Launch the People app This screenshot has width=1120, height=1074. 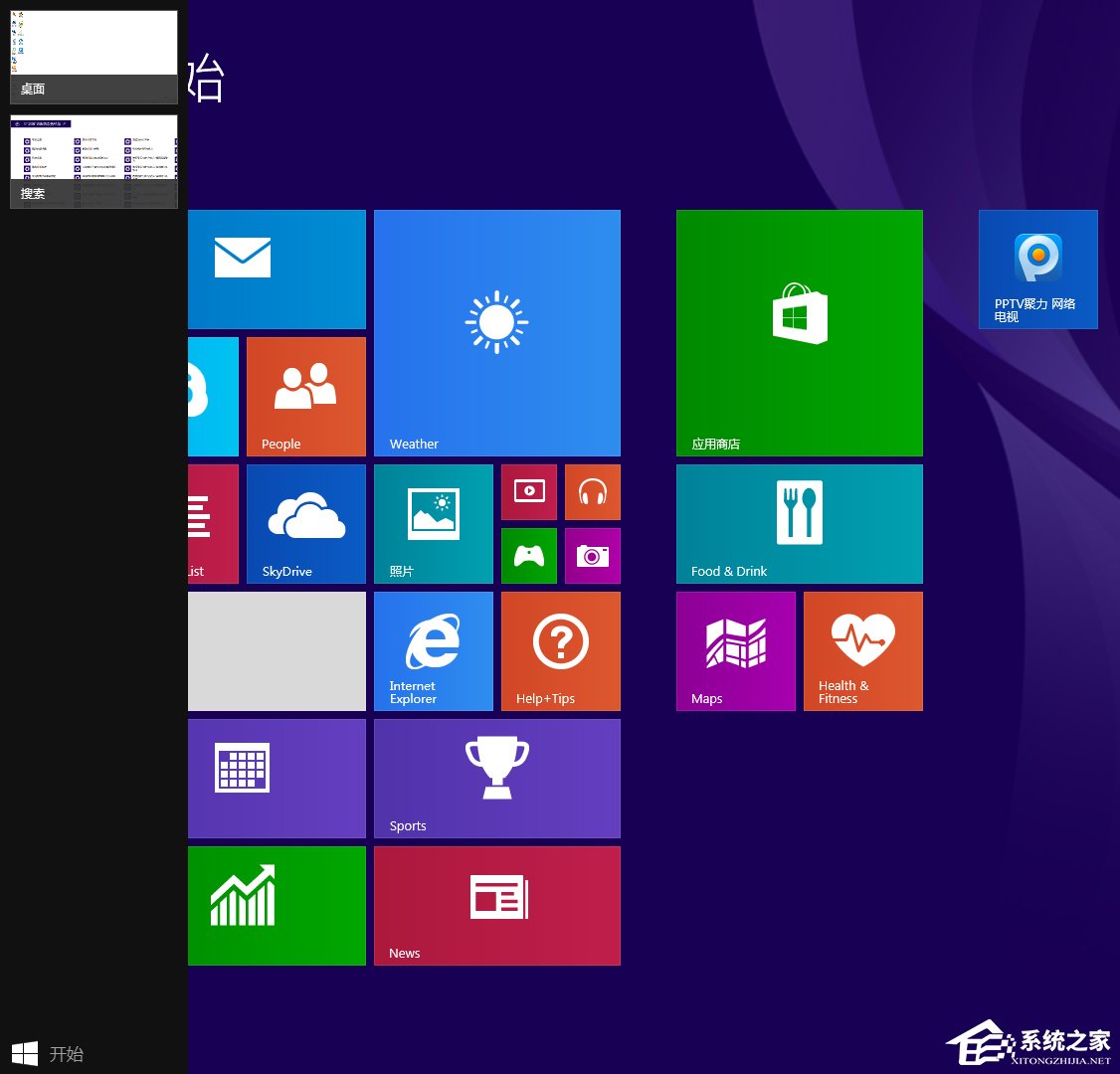(305, 396)
